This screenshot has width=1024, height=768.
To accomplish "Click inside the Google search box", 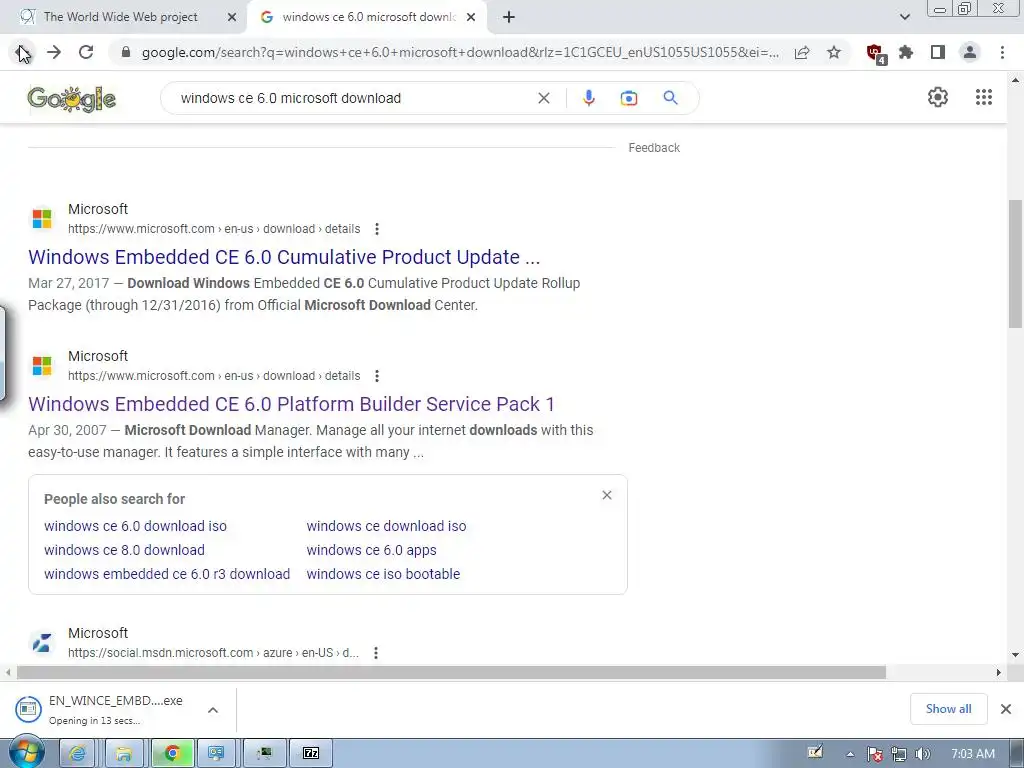I will [x=353, y=98].
